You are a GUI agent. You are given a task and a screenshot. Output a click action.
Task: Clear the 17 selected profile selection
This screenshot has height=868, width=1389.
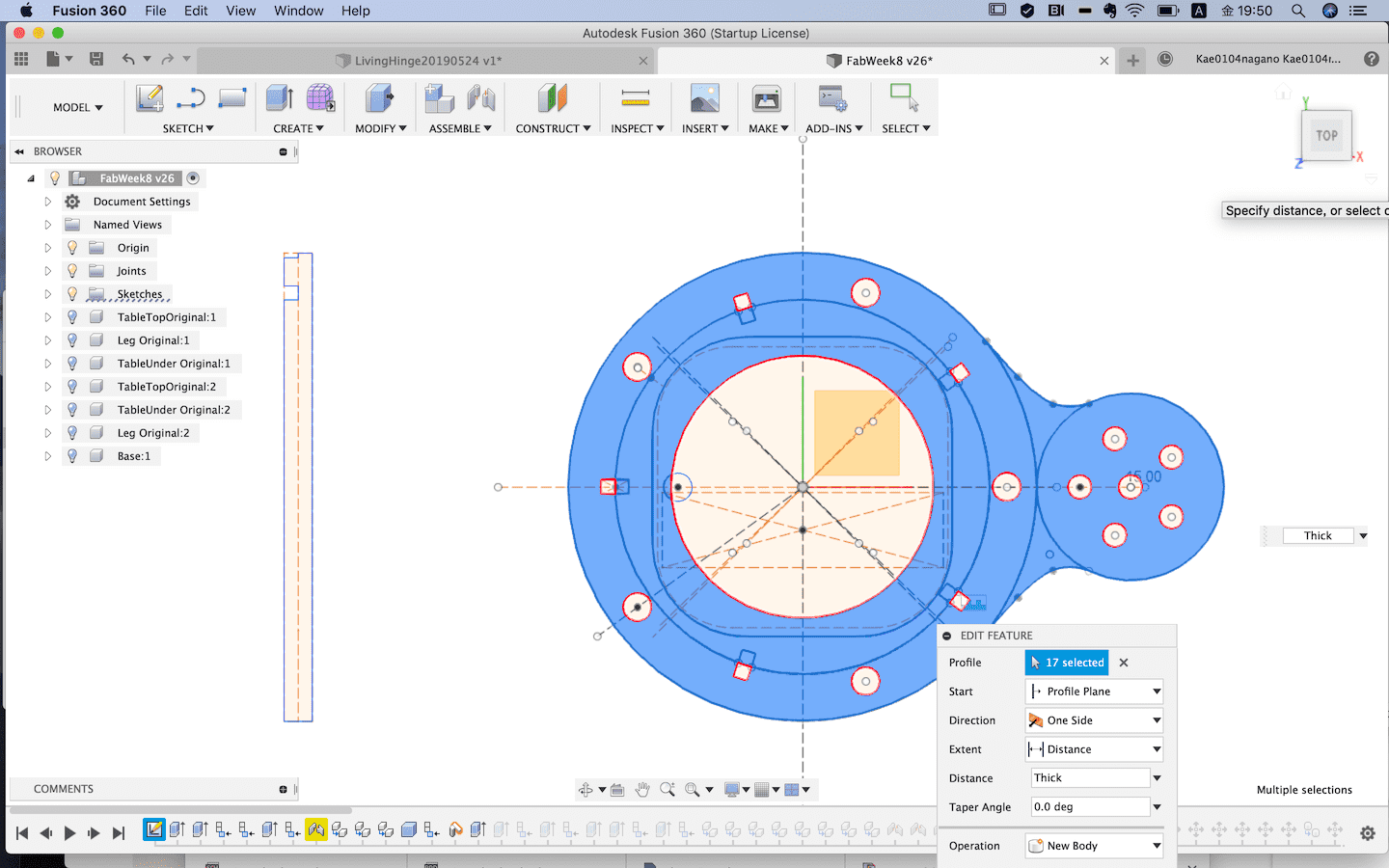tap(1124, 663)
